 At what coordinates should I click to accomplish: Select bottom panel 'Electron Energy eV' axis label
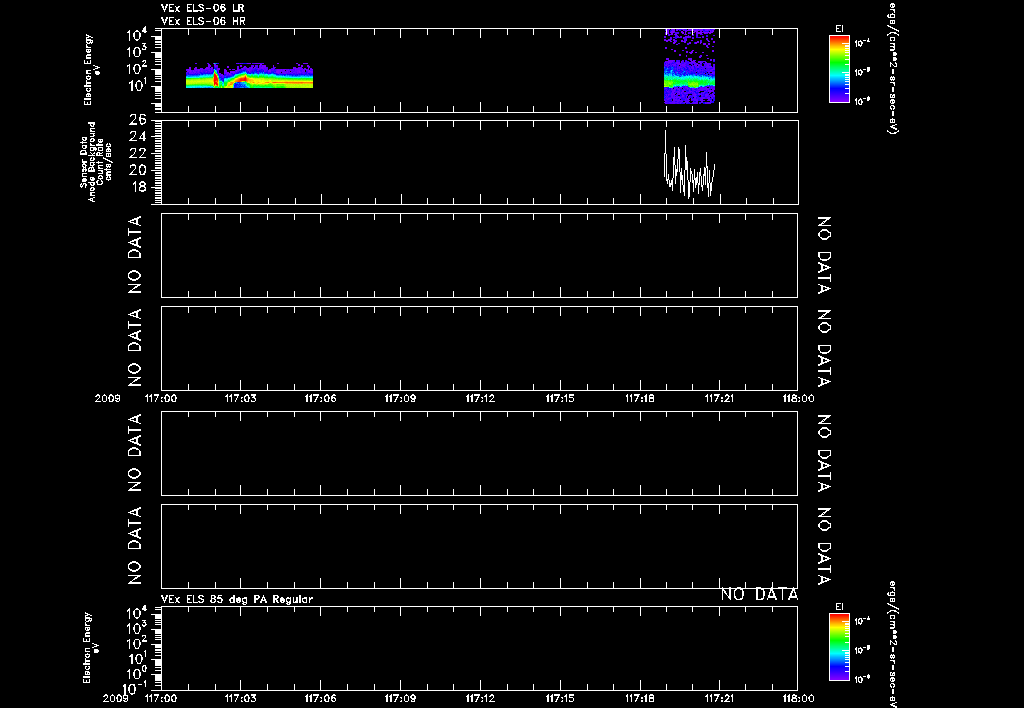[x=89, y=648]
